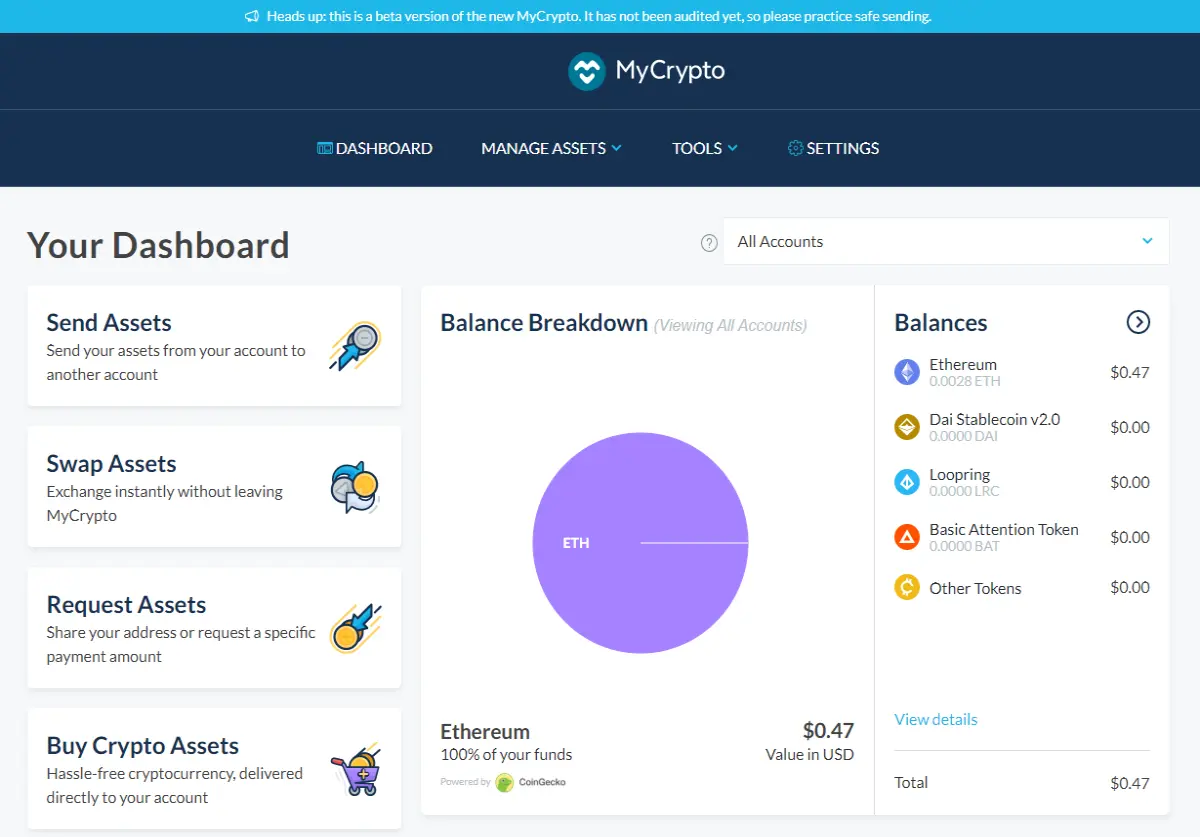1200x837 pixels.
Task: Click the Buy Crypto Assets cart icon
Action: point(355,769)
